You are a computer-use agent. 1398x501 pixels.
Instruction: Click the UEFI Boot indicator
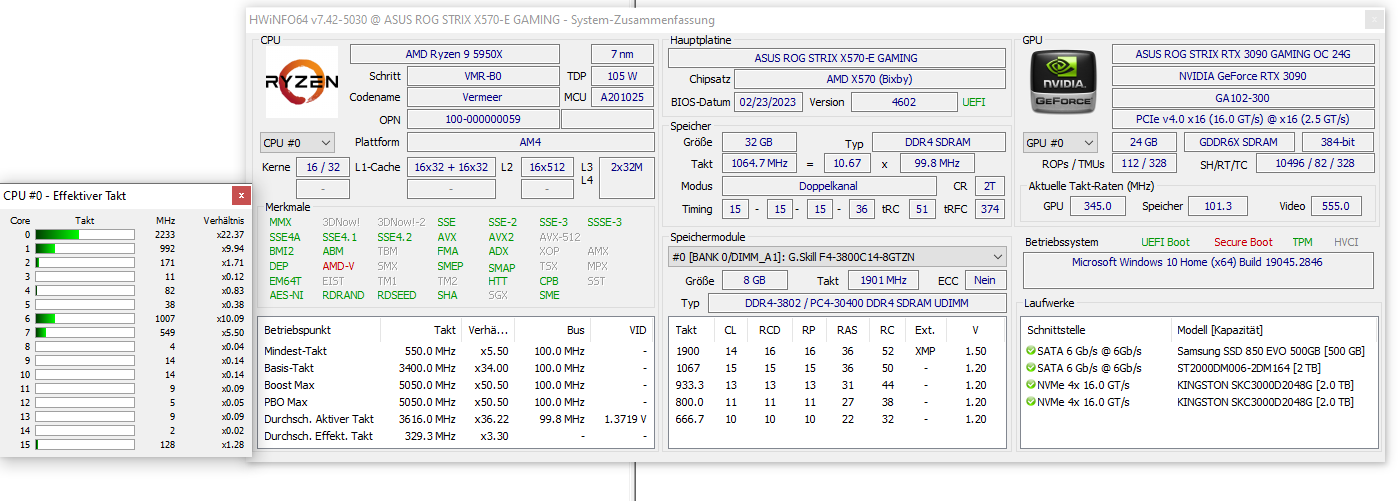(1165, 242)
